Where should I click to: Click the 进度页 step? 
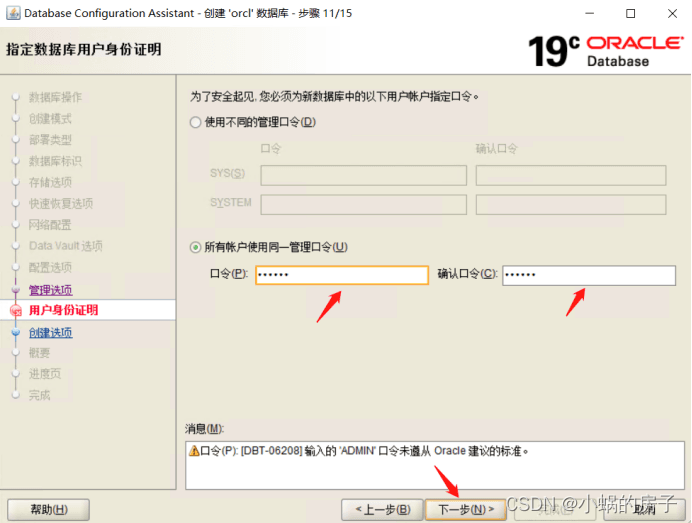pyautogui.click(x=45, y=374)
